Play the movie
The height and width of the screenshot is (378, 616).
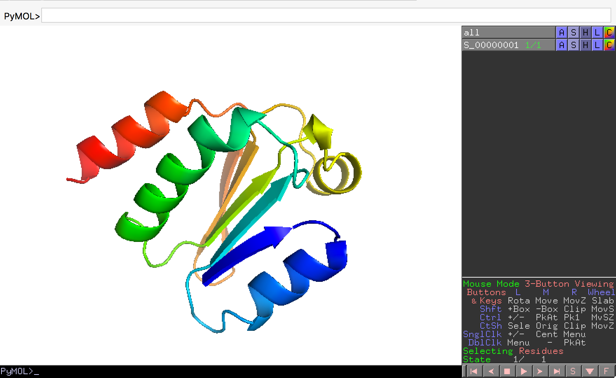[x=524, y=371]
